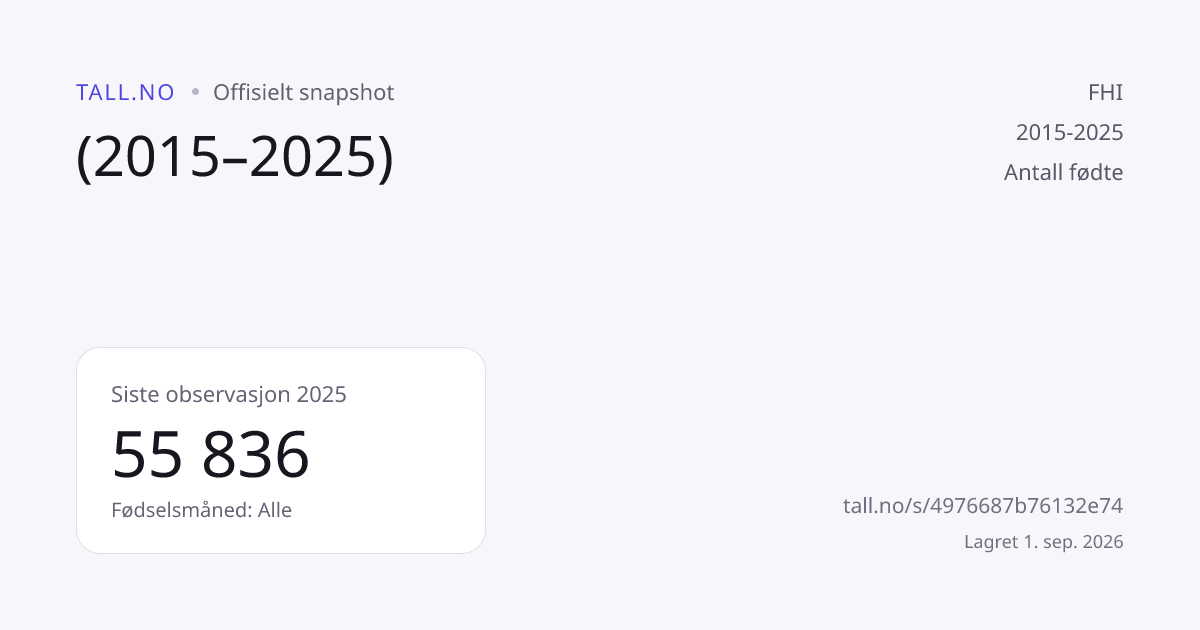1200x630 pixels.
Task: Click the TALL.NO brand name
Action: pyautogui.click(x=125, y=93)
